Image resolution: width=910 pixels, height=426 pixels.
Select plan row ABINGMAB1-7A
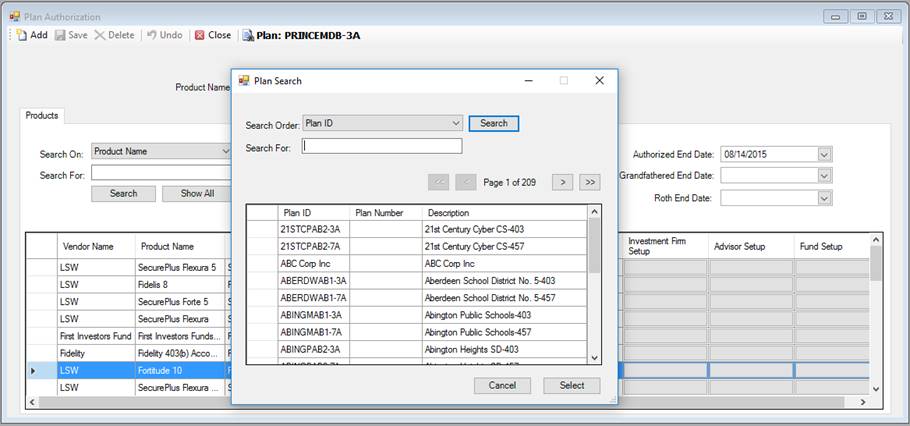coord(417,333)
